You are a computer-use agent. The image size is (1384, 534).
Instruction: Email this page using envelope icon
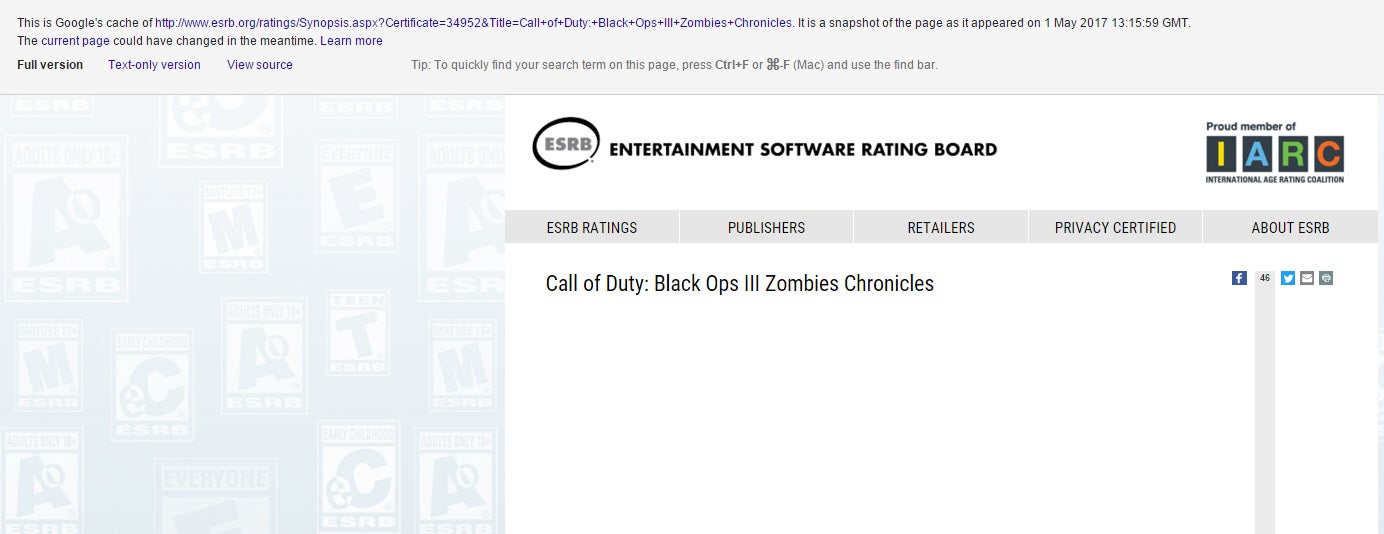tap(1307, 278)
